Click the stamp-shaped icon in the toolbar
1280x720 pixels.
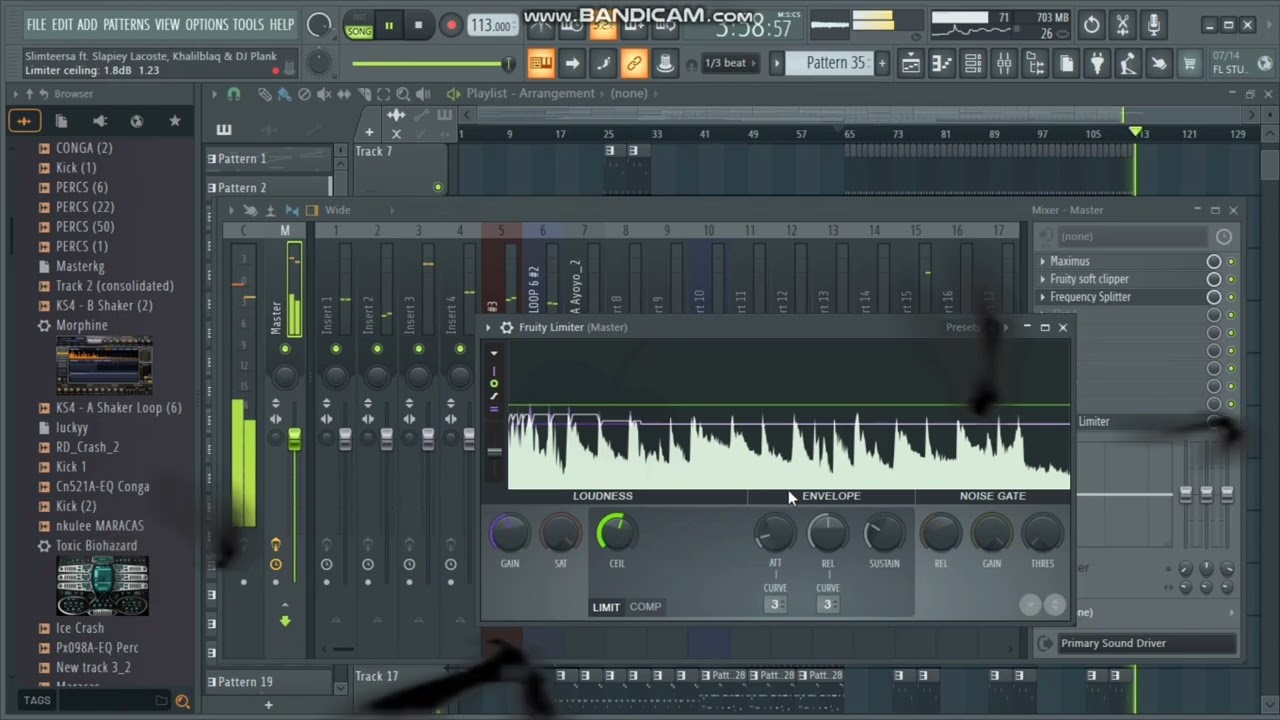(665, 64)
